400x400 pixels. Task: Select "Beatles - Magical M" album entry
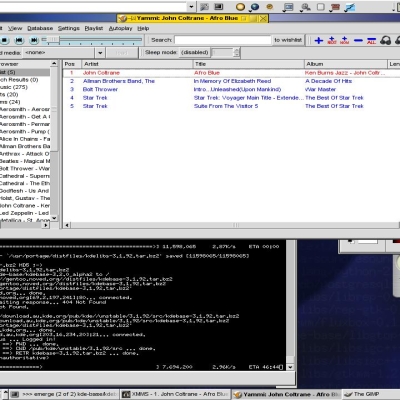(25, 161)
